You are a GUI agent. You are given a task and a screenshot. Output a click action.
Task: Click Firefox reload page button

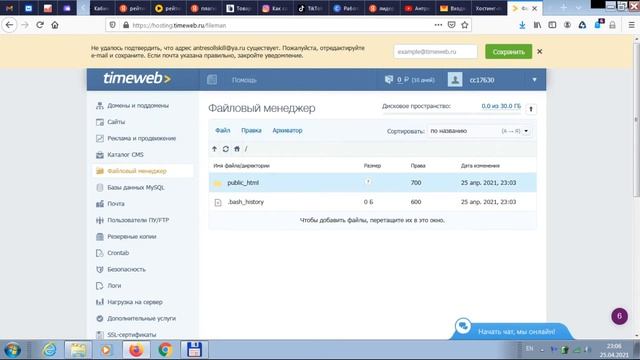pos(40,25)
